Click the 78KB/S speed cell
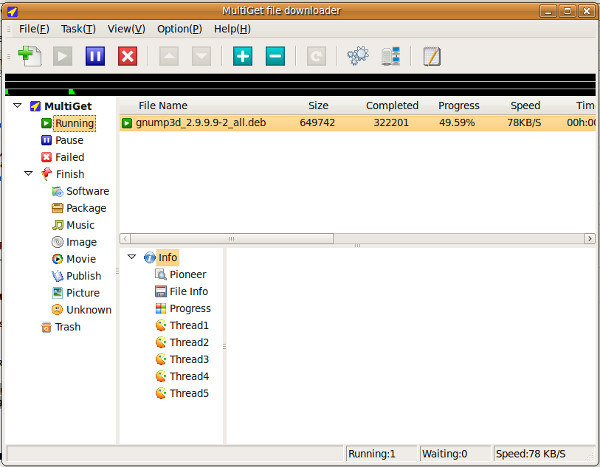 pyautogui.click(x=524, y=123)
